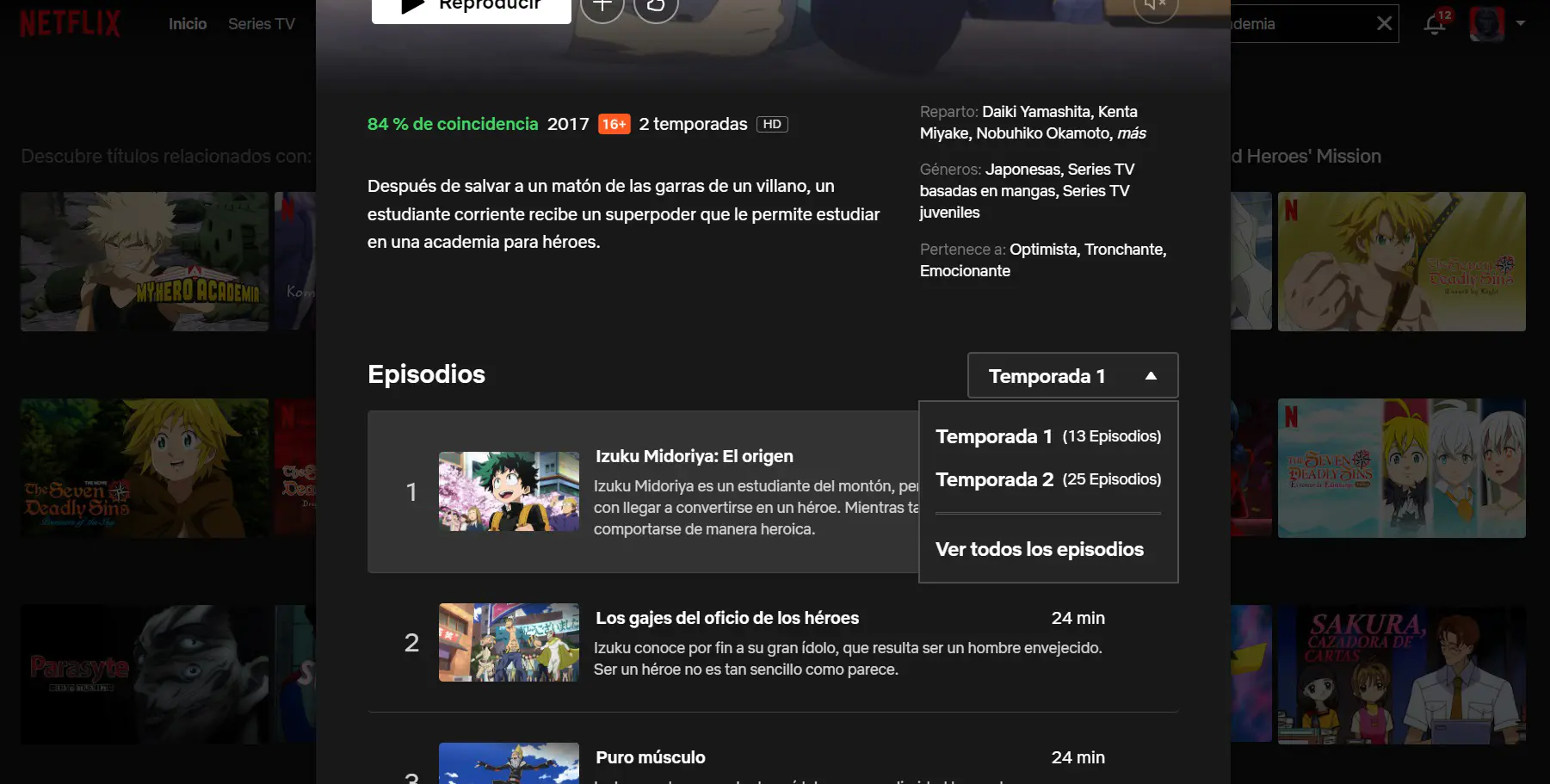Screen dimensions: 1550x784
Task: Select Temporada 2 with 25 episodes
Action: [1048, 479]
